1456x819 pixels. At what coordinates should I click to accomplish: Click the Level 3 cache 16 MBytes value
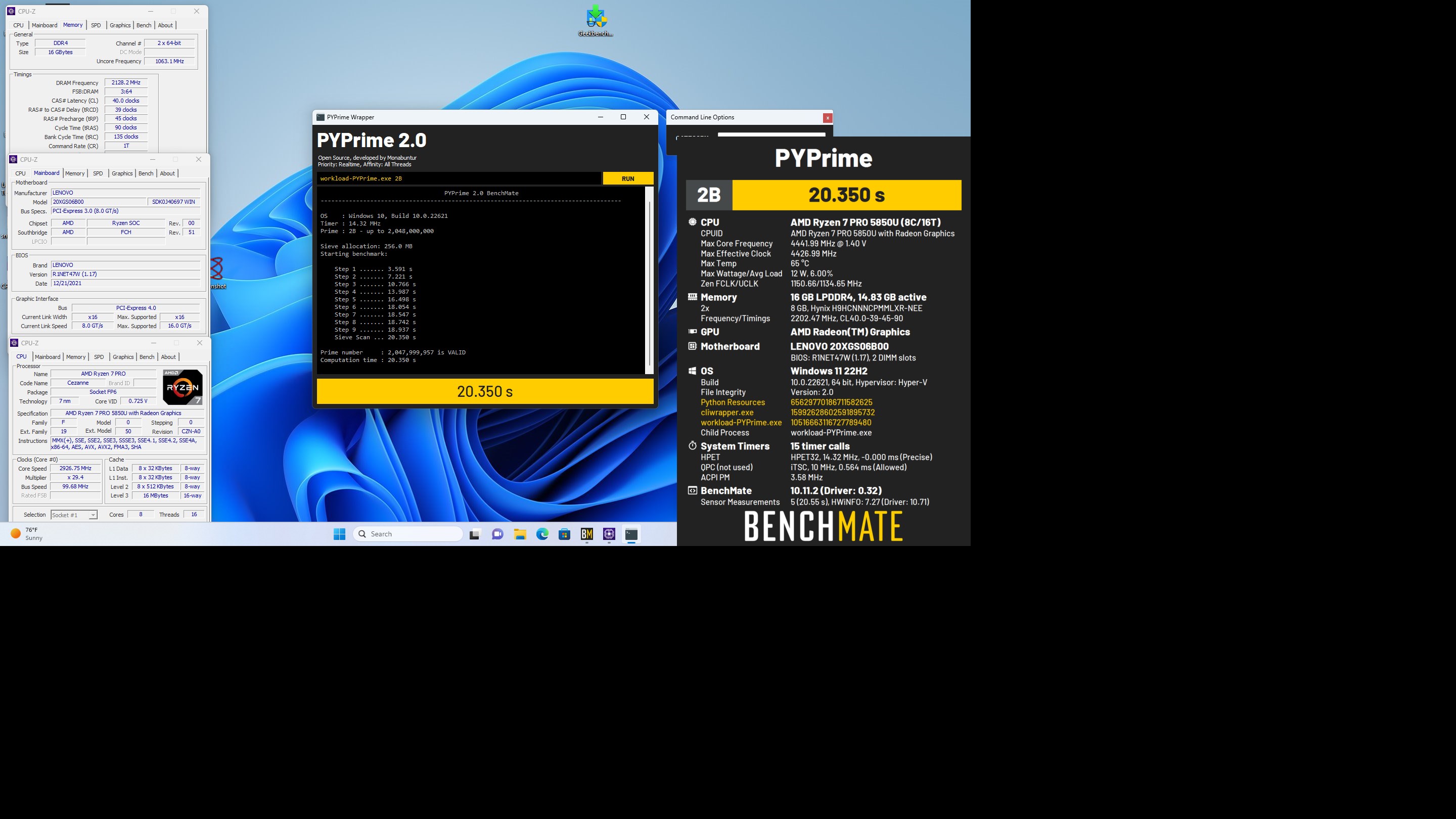(155, 495)
